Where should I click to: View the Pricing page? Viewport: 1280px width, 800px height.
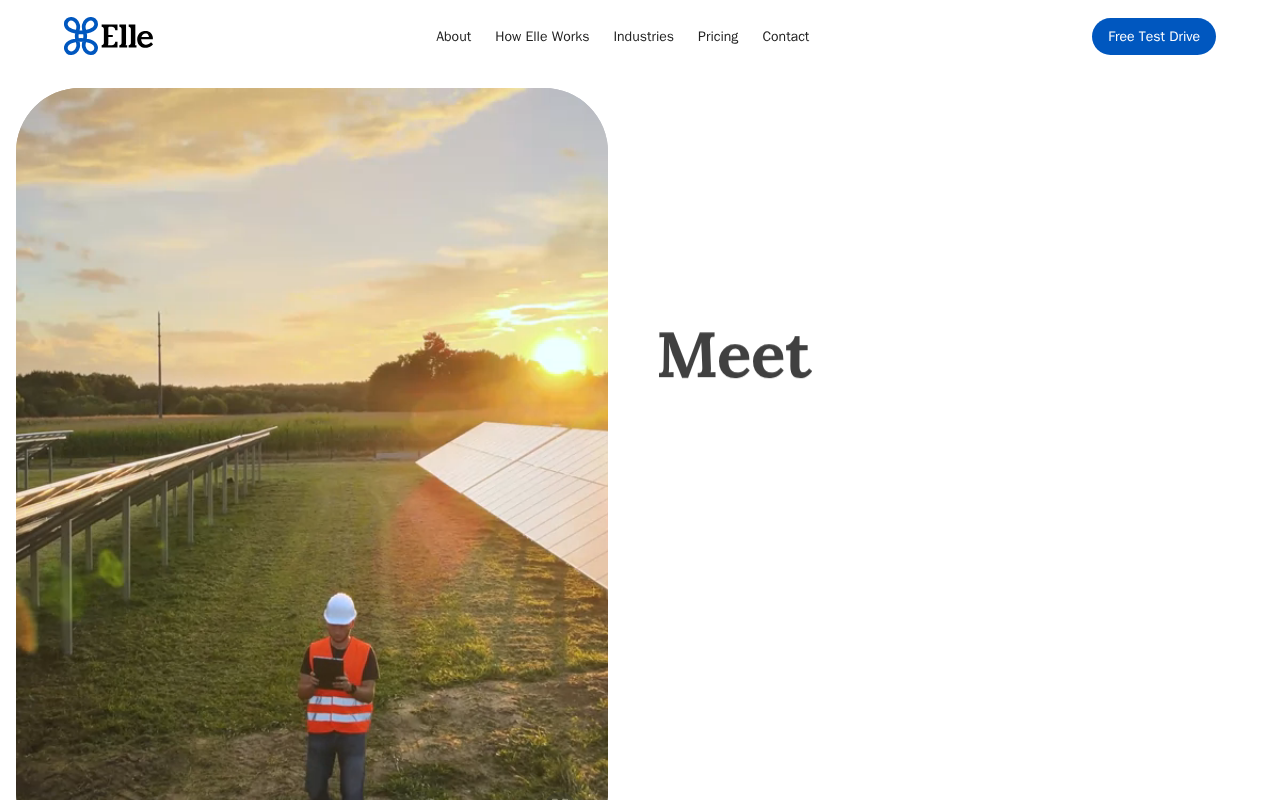click(718, 36)
